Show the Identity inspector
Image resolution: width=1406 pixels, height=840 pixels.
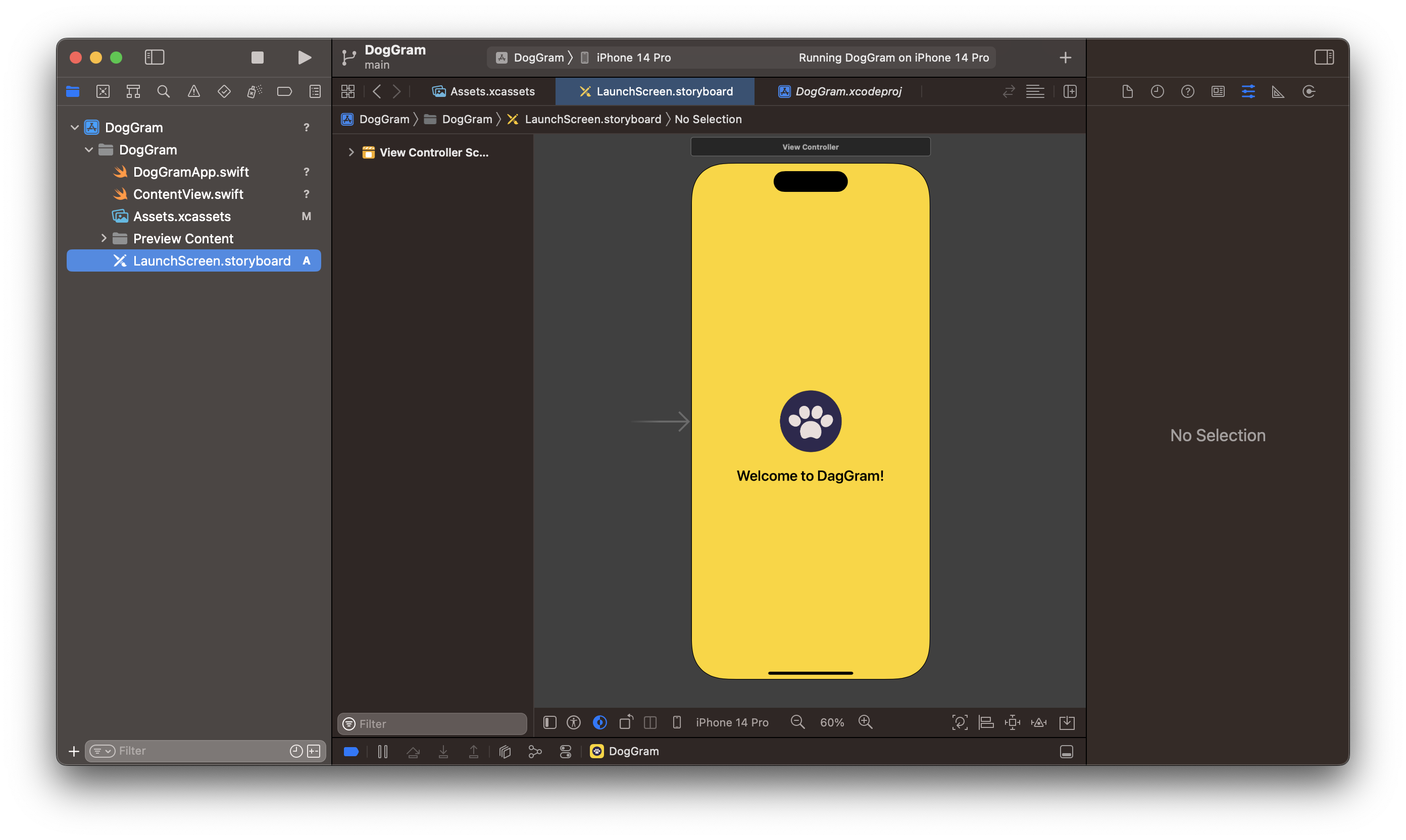coord(1218,91)
